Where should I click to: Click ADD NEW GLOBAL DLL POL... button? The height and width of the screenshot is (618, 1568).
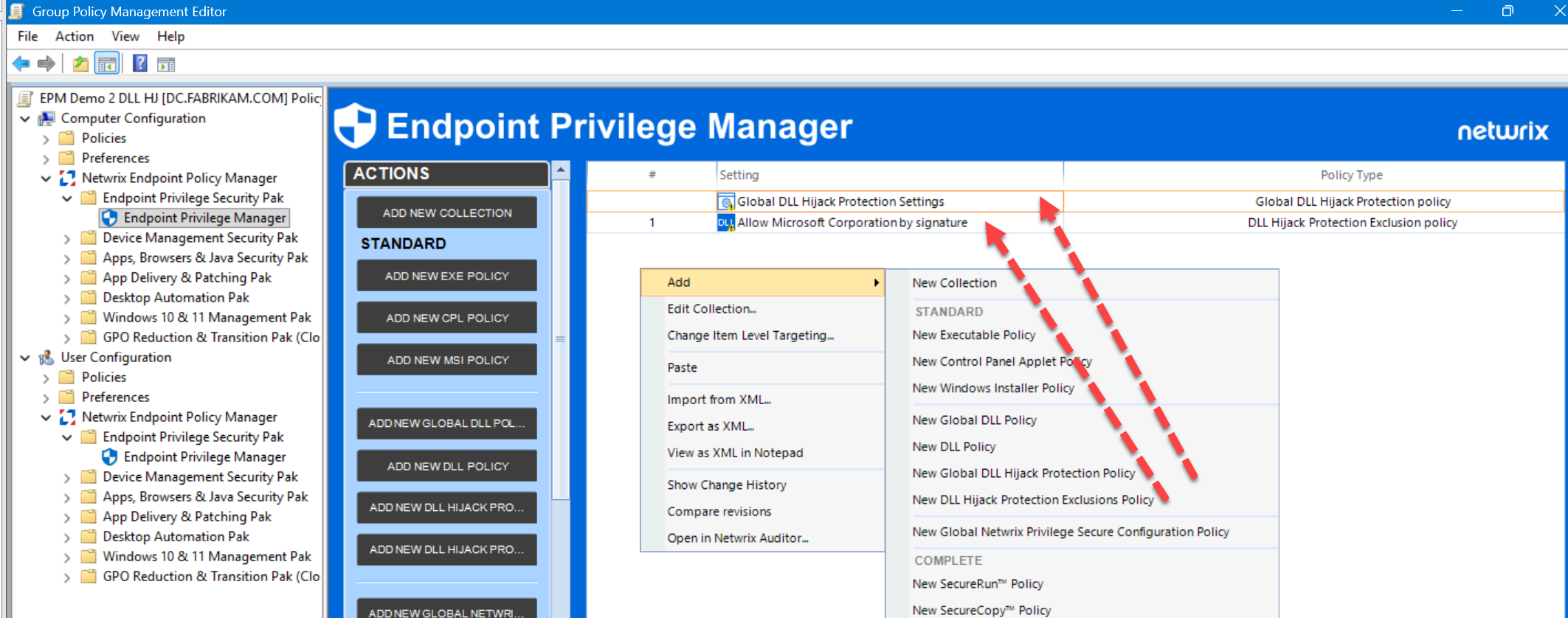447,423
